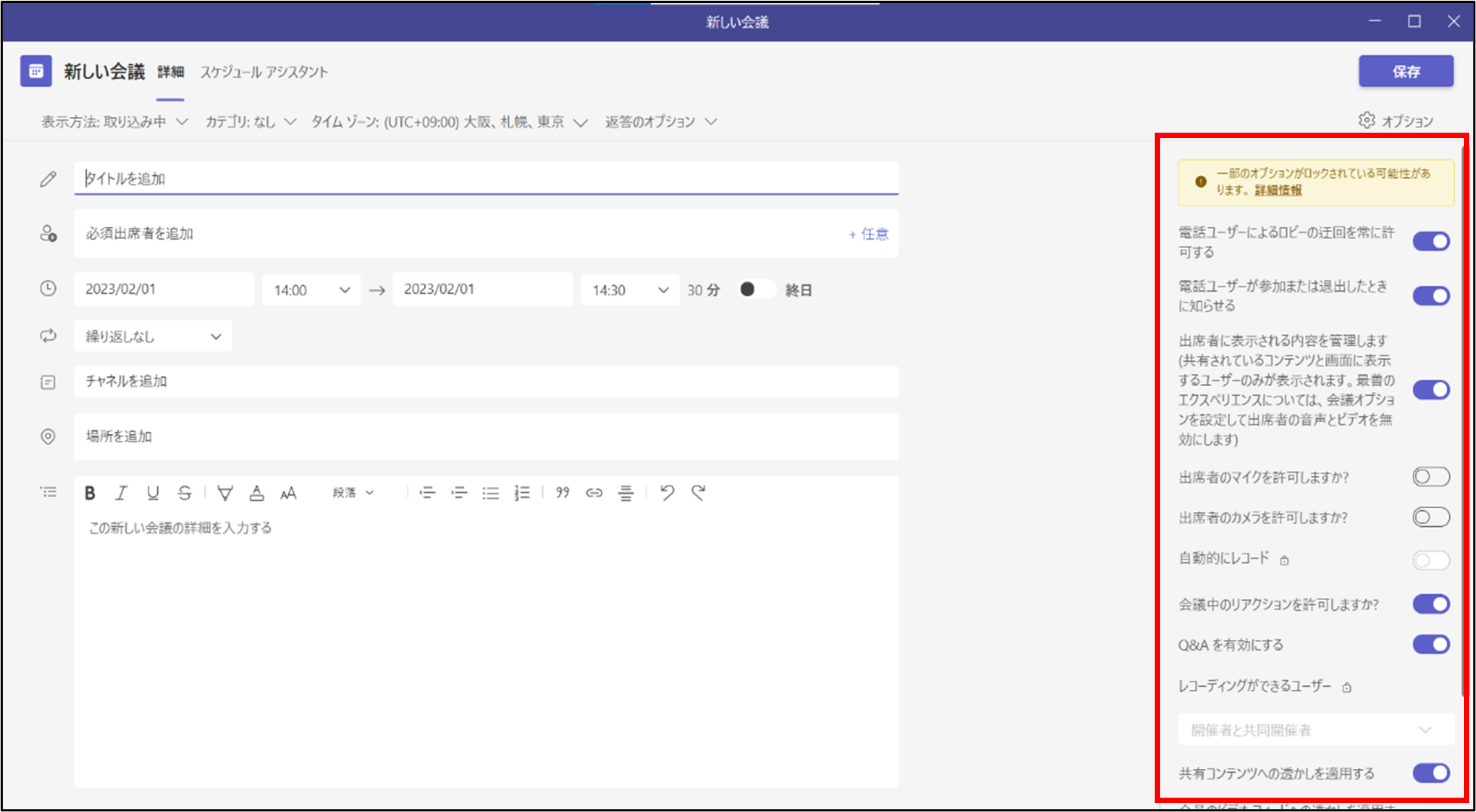1476x812 pixels.
Task: Insert a quote block
Action: tap(563, 493)
